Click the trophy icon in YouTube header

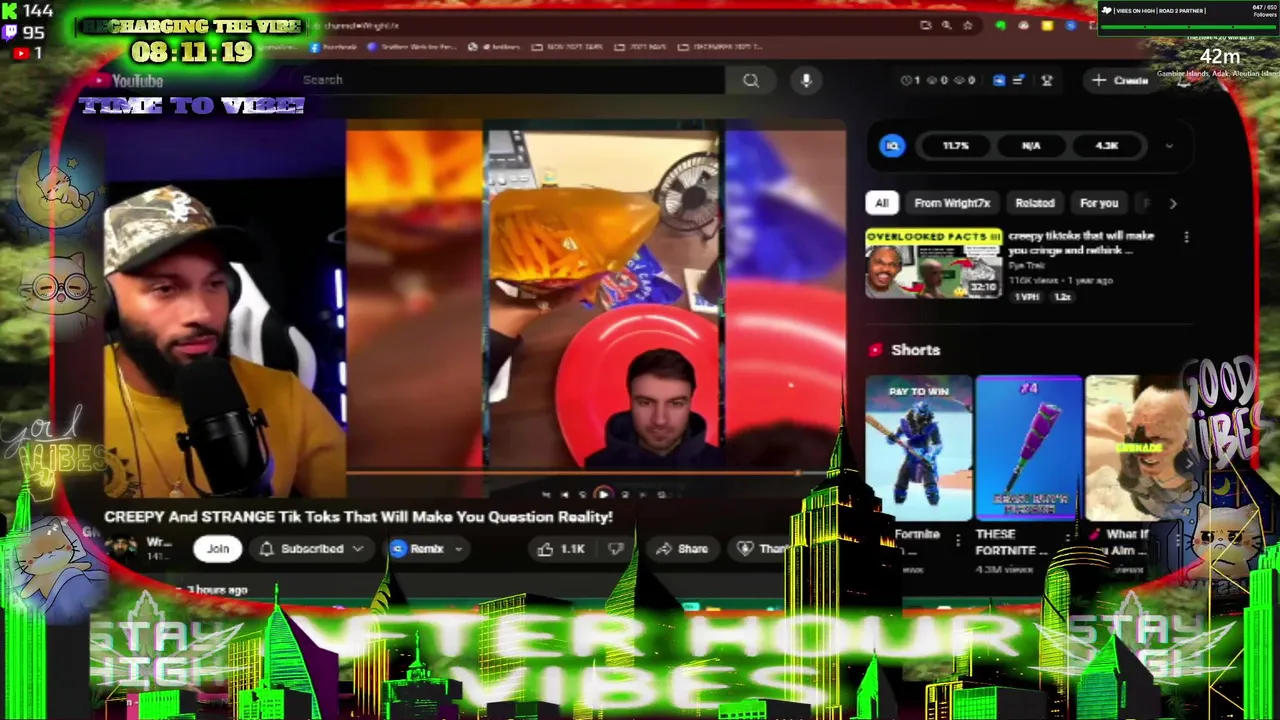click(1047, 80)
